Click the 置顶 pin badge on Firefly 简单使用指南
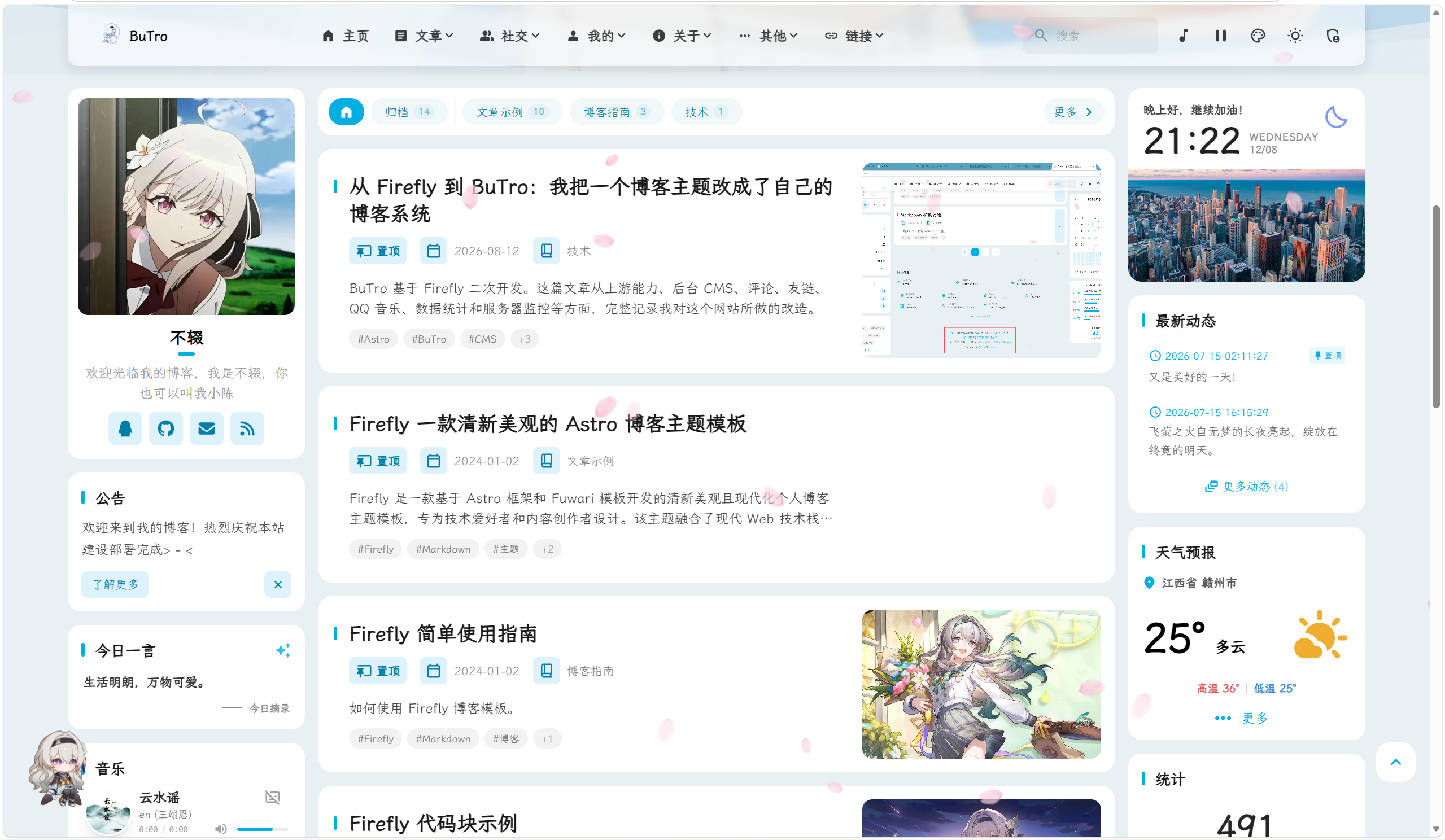Image resolution: width=1445 pixels, height=840 pixels. [378, 671]
